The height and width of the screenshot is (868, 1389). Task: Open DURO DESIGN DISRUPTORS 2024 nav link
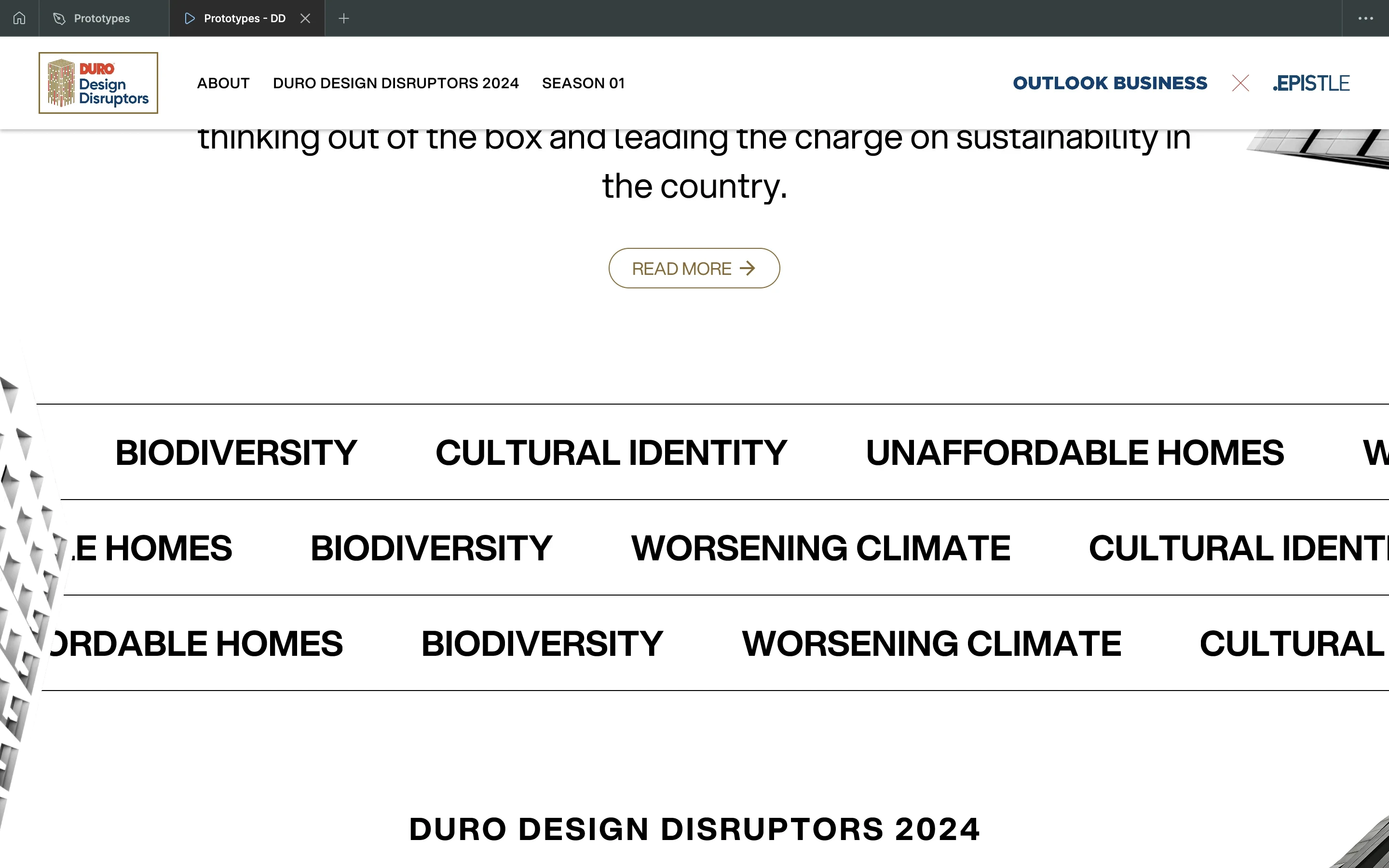pyautogui.click(x=395, y=83)
